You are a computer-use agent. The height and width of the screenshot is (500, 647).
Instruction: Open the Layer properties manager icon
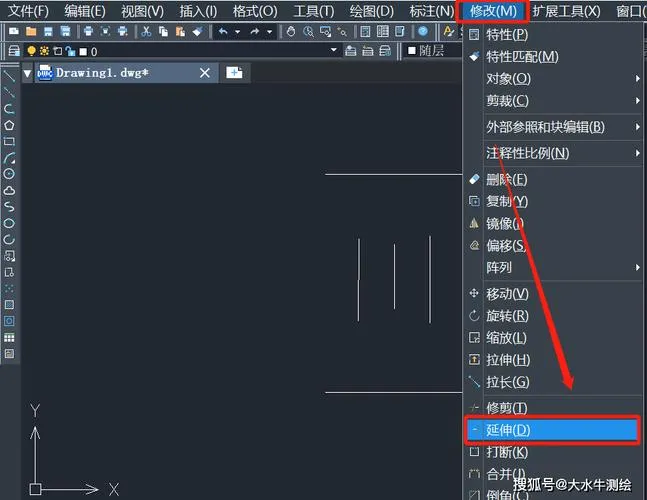pos(14,51)
